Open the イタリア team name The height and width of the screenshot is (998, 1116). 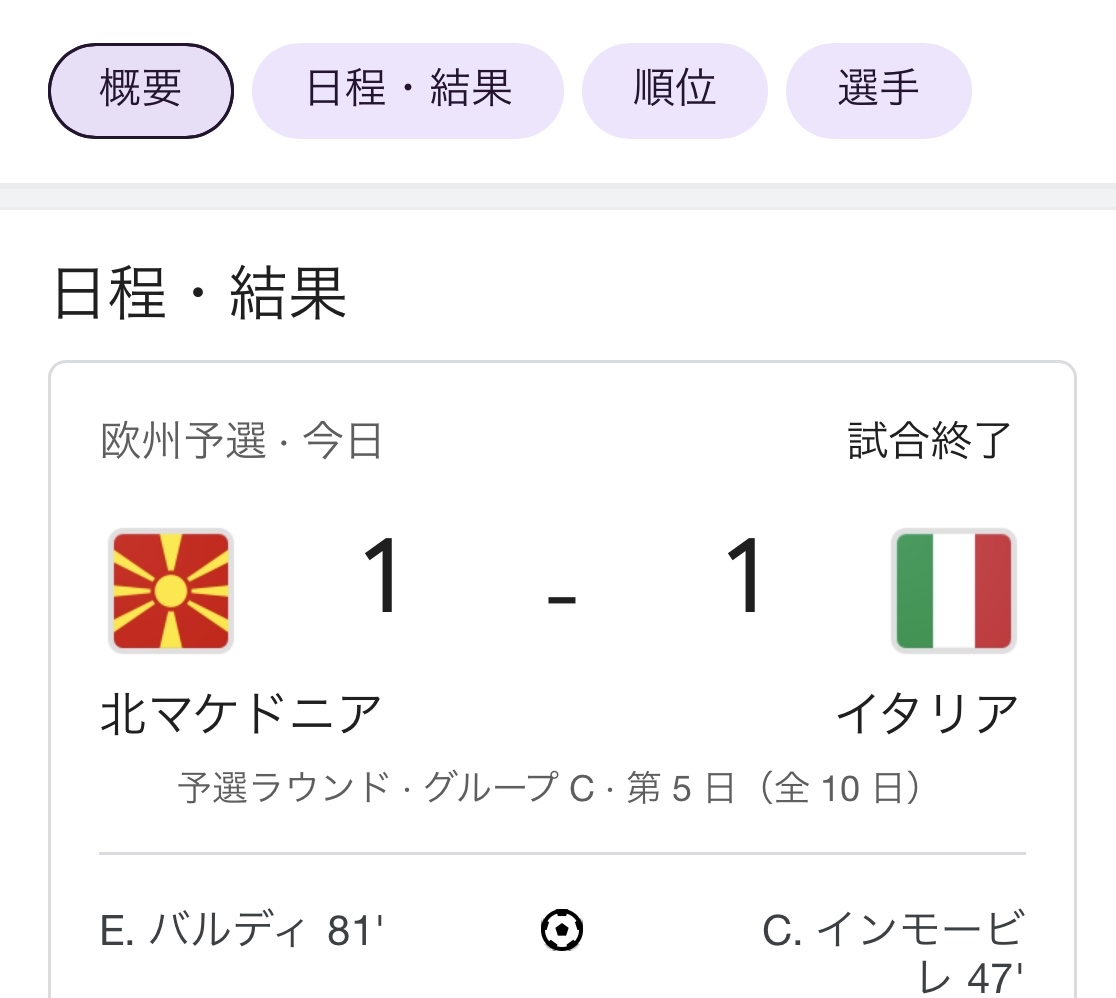point(927,714)
